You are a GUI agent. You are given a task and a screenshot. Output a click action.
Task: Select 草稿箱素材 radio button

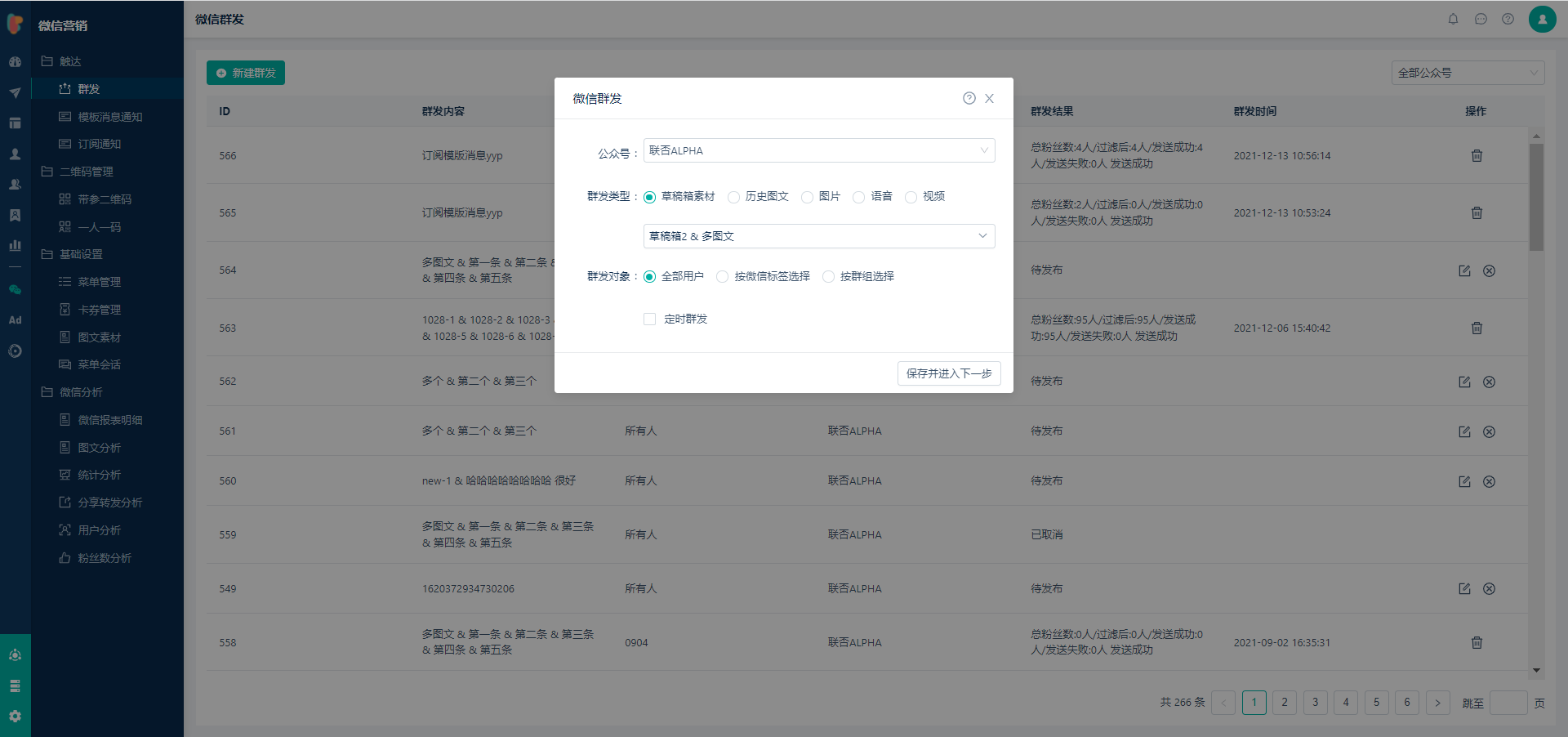tap(649, 197)
